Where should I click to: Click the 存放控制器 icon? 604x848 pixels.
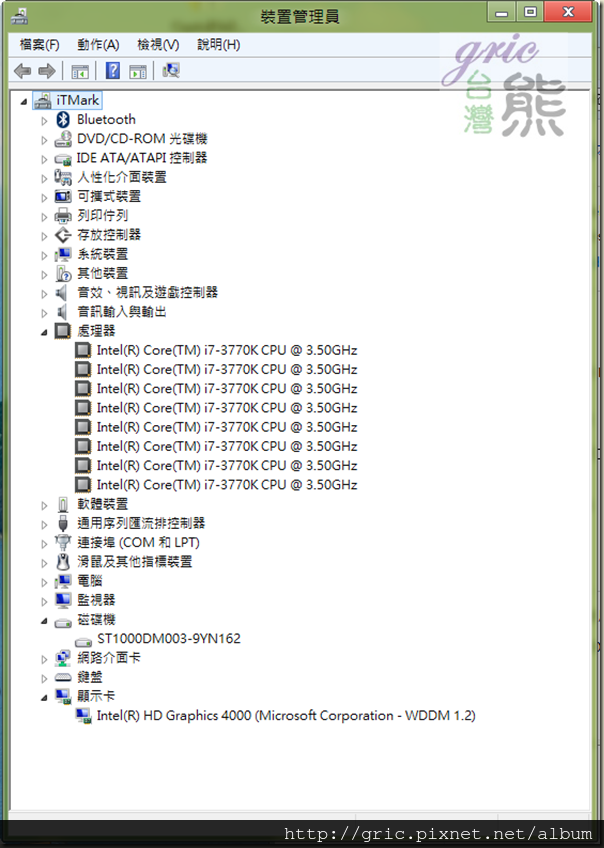(63, 235)
